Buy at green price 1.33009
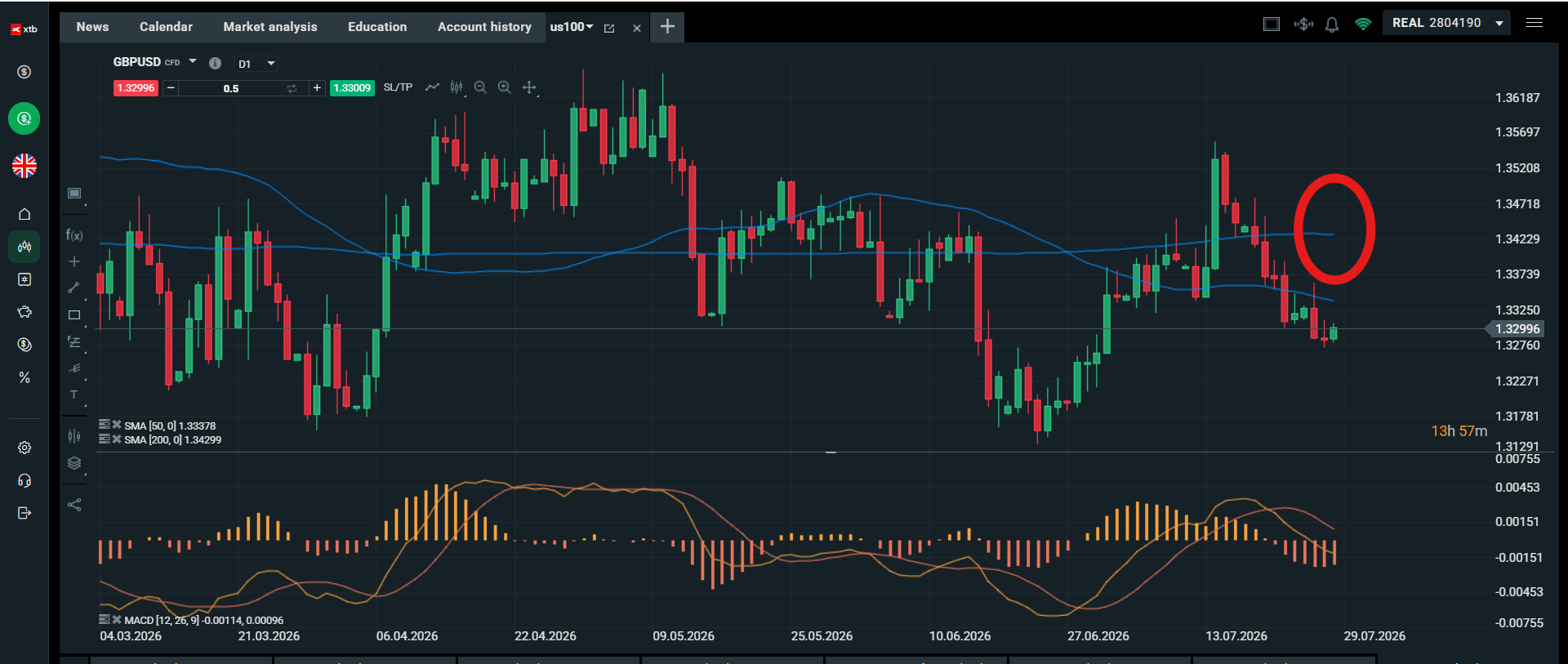The height and width of the screenshot is (664, 1568). 352,88
